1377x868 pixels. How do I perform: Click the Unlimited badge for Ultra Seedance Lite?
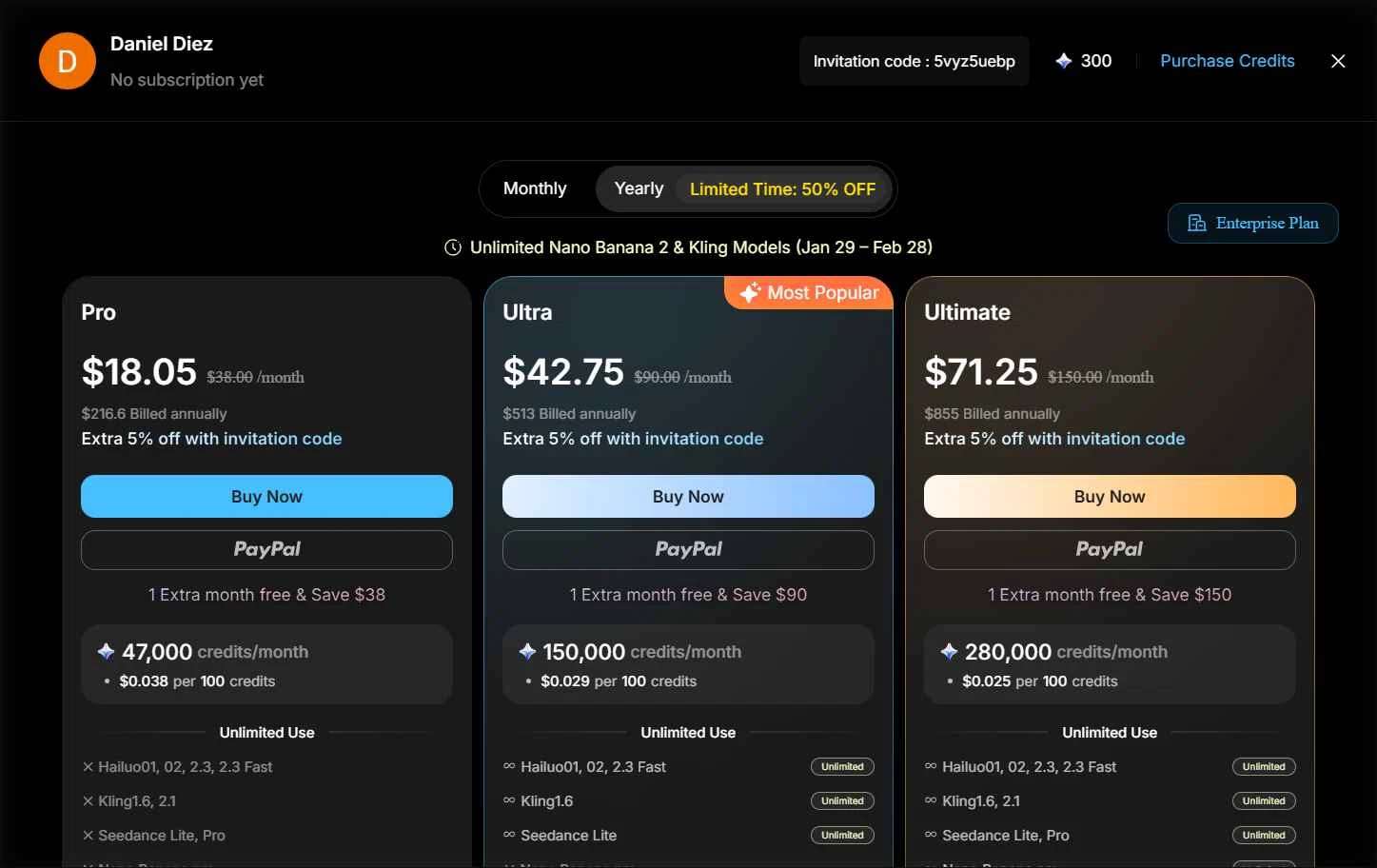(x=842, y=835)
